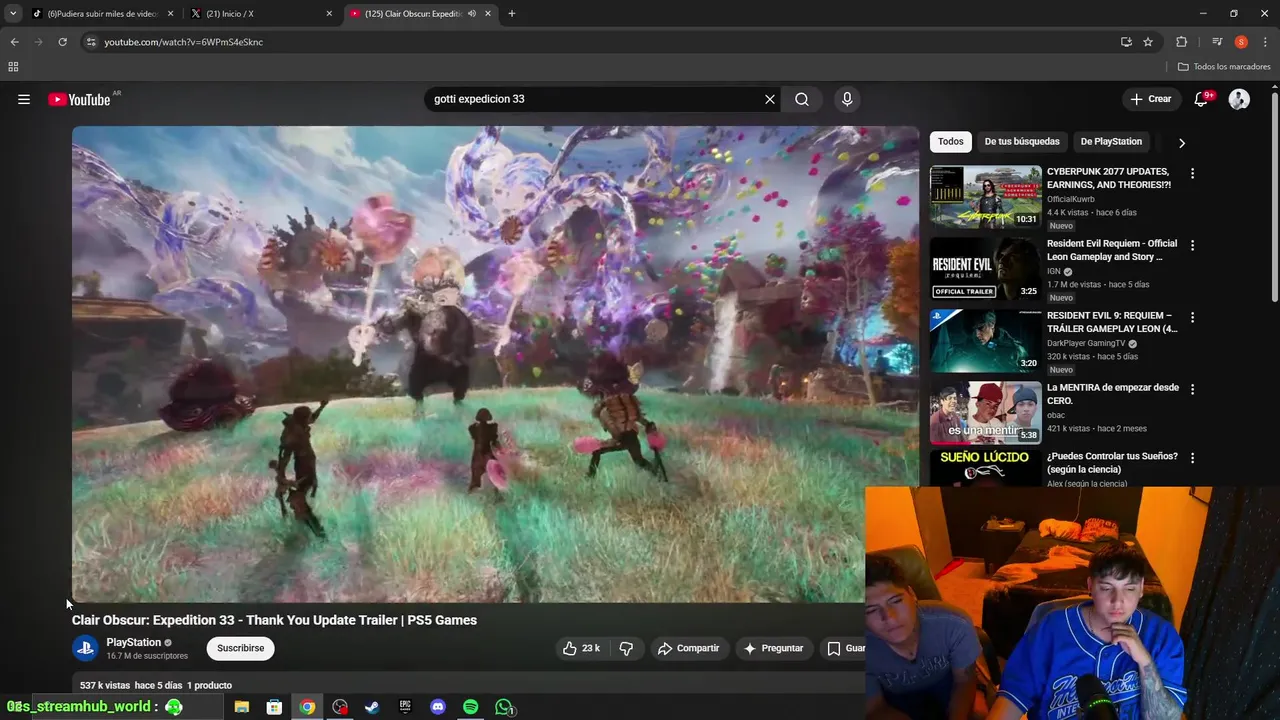Image resolution: width=1280 pixels, height=720 pixels.
Task: Open PlayStation channel avatar
Action: click(x=85, y=648)
